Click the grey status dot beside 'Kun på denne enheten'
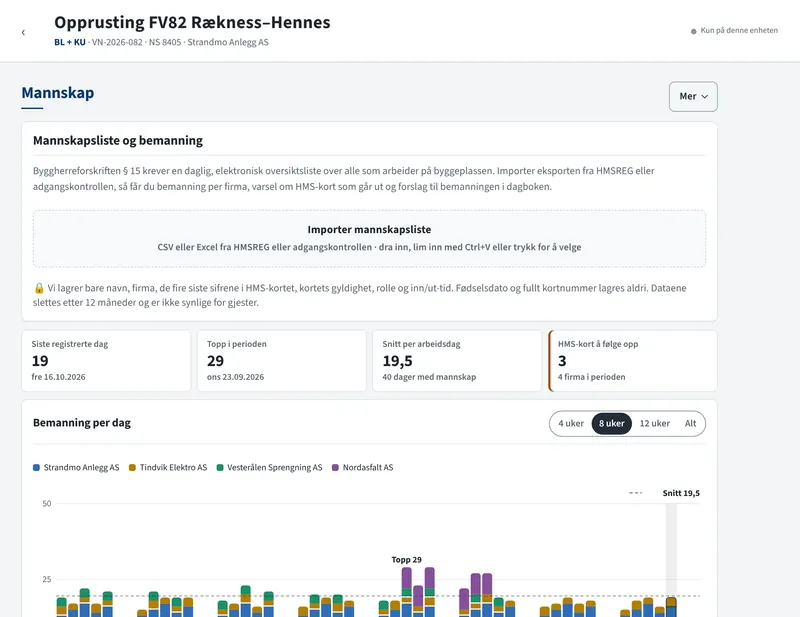800x617 pixels. [693, 31]
